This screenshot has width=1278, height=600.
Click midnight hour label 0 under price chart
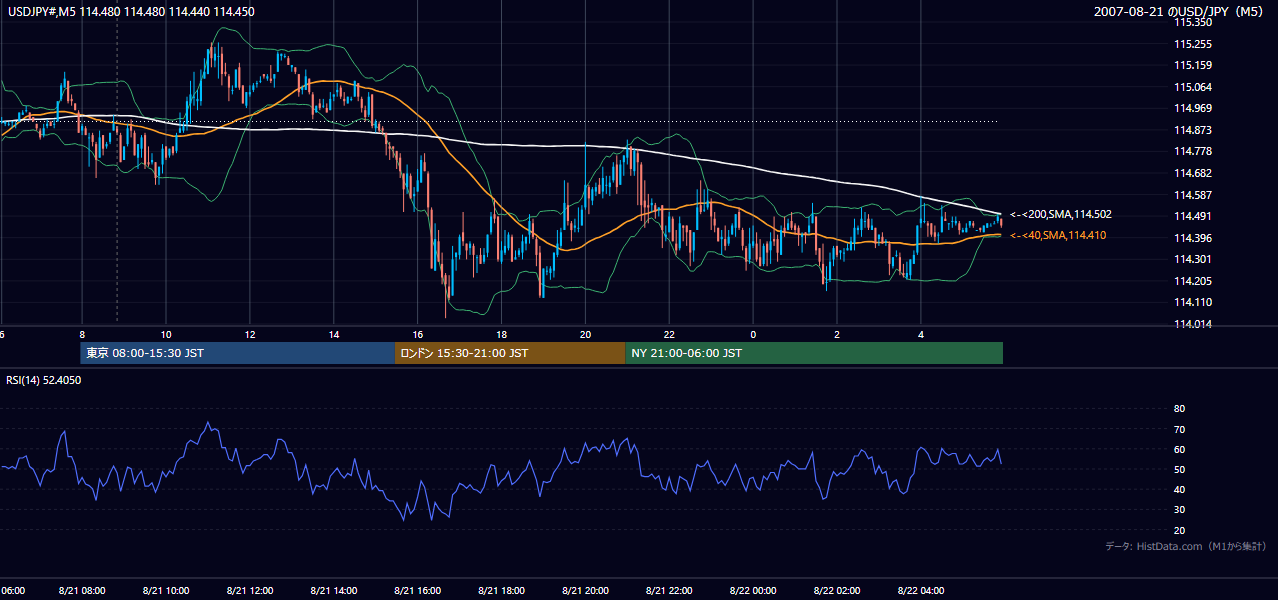[x=753, y=334]
